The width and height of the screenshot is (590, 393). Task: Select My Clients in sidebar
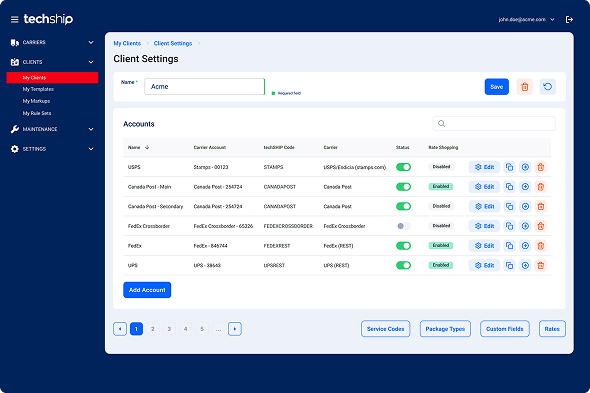52,78
